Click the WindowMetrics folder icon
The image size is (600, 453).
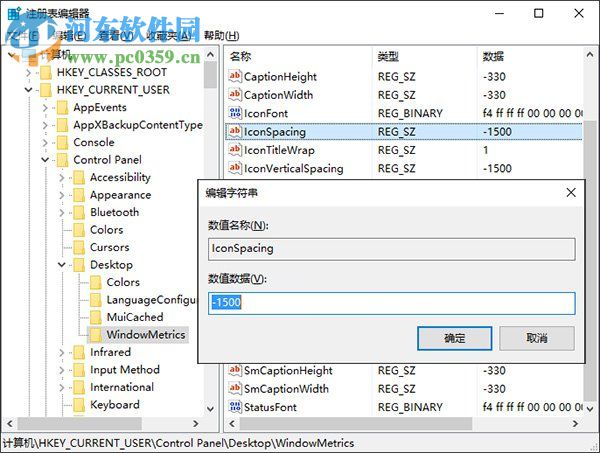(x=96, y=335)
